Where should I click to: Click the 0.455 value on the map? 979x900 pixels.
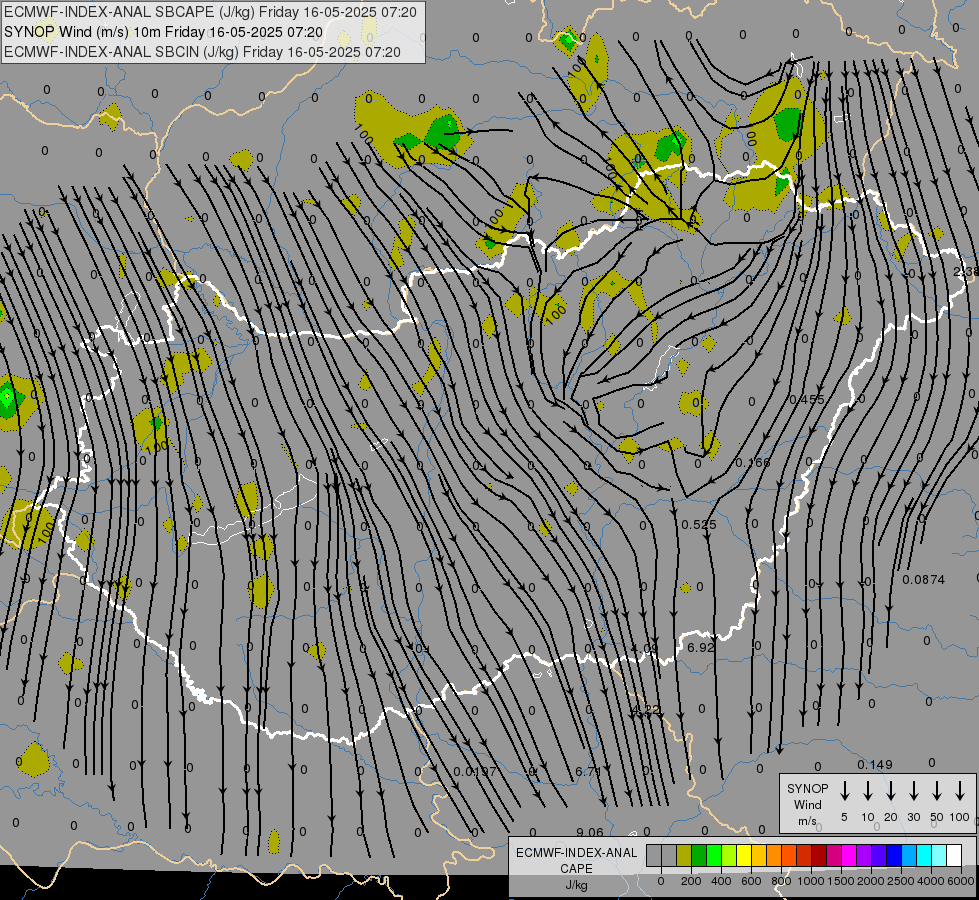pos(807,399)
